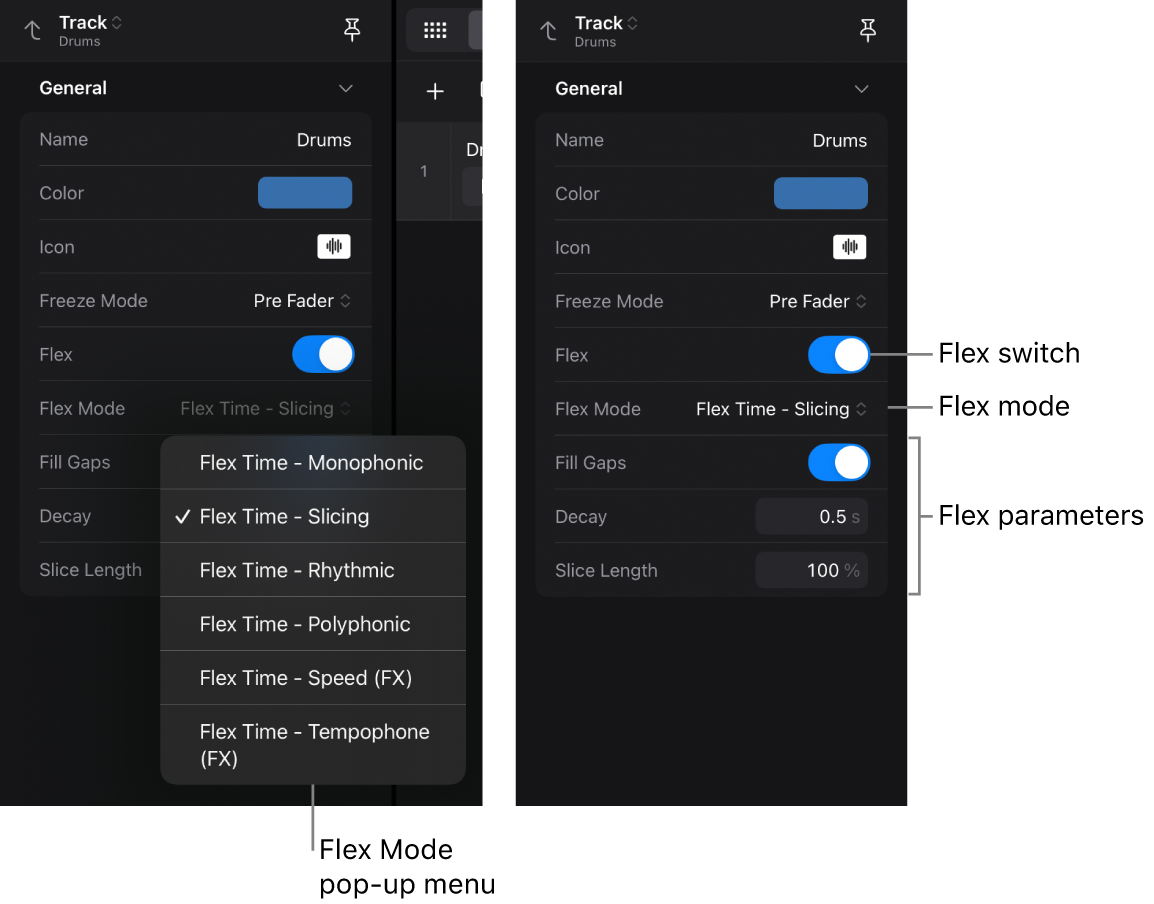Click the pin icon in the right Track inspector
1154x904 pixels.
[x=868, y=30]
